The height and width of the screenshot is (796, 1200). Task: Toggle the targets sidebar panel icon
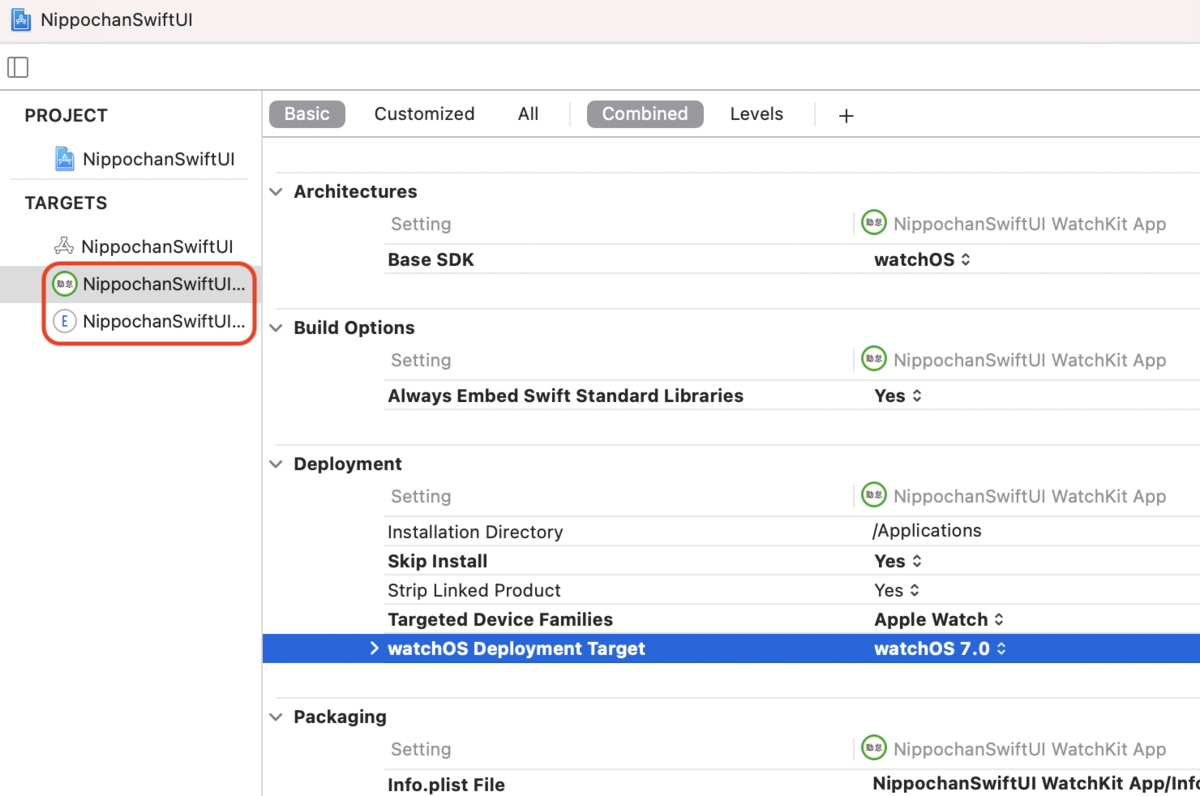click(x=18, y=67)
